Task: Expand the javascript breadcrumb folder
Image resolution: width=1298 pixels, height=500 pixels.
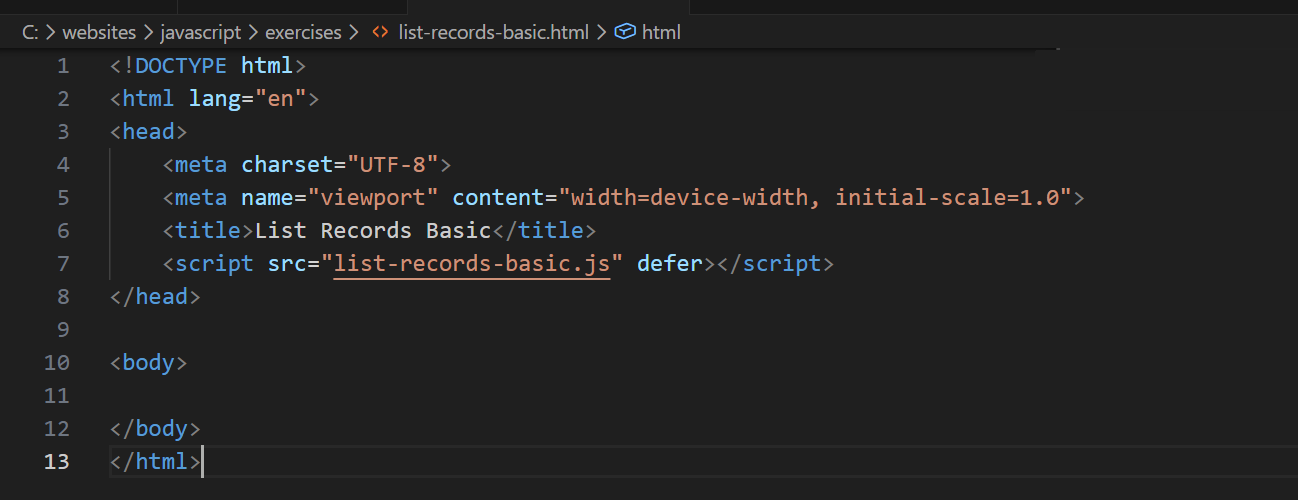Action: (x=200, y=32)
